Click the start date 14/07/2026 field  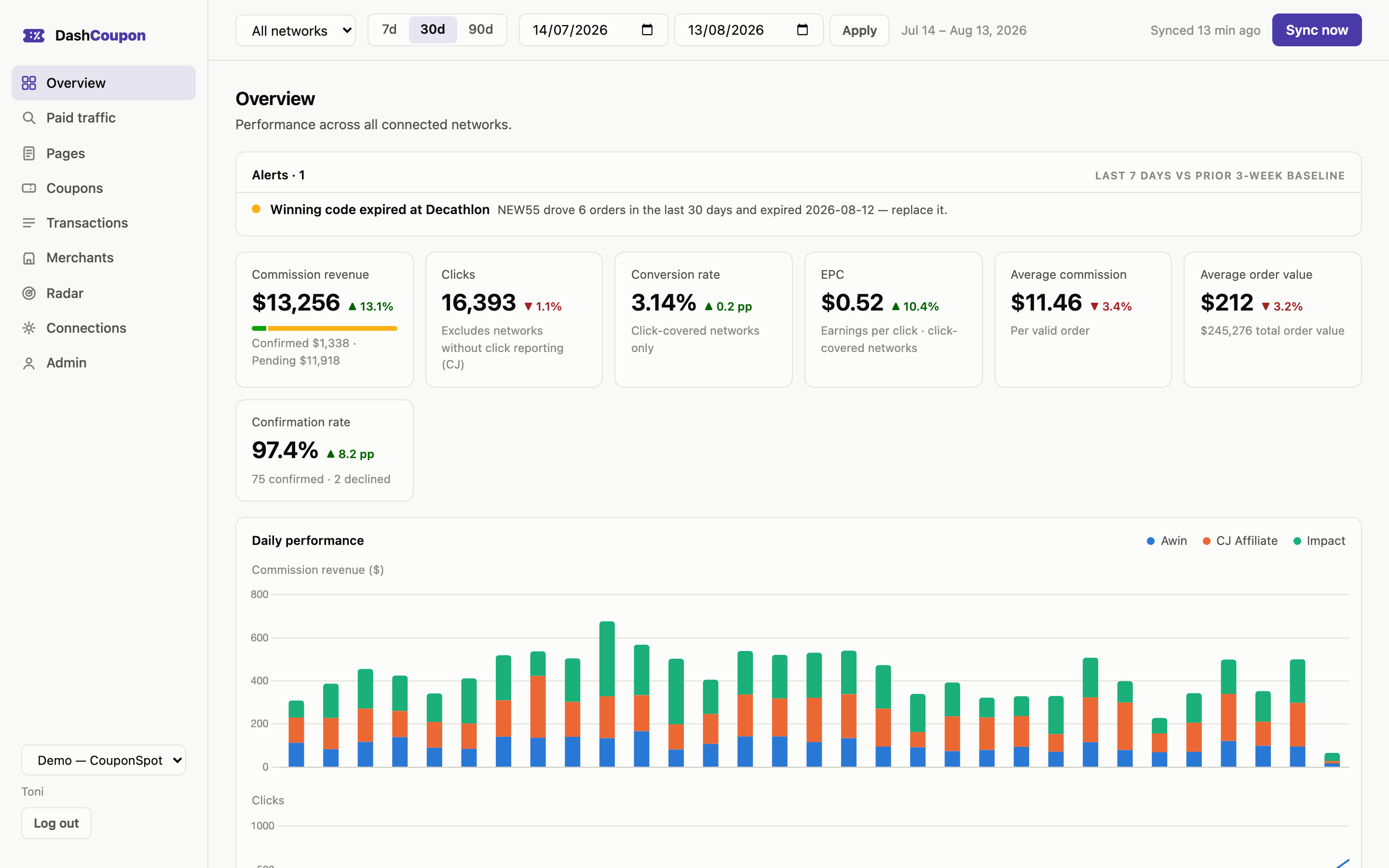click(593, 30)
